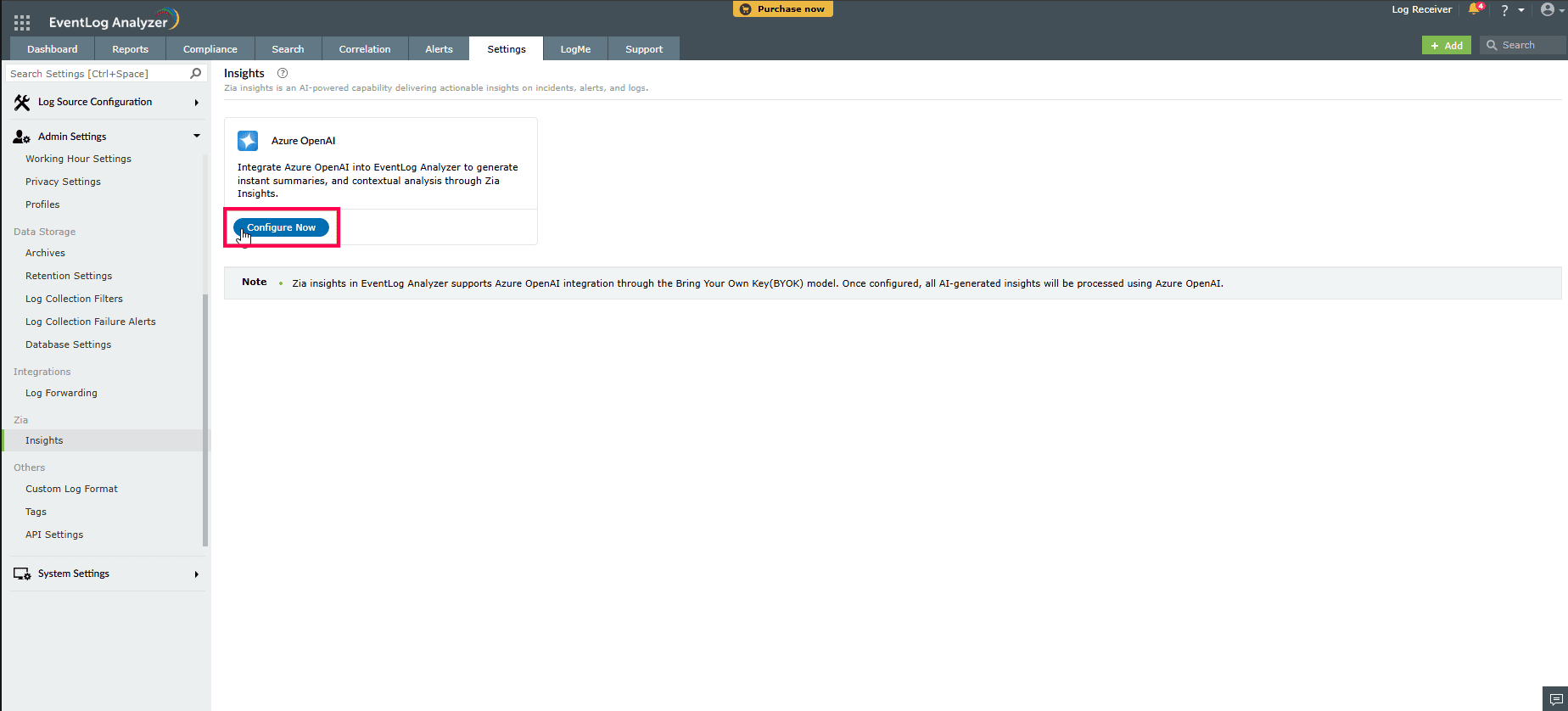Click the Admin Settings user-gear icon
1568x711 pixels.
tap(22, 137)
